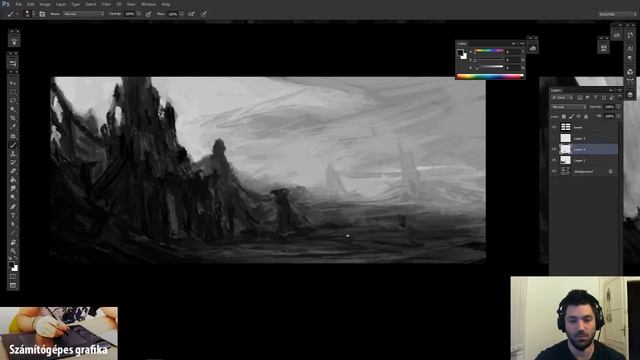Open the layer Fill dropdown arrow
This screenshot has width=640, height=360.
(618, 116)
